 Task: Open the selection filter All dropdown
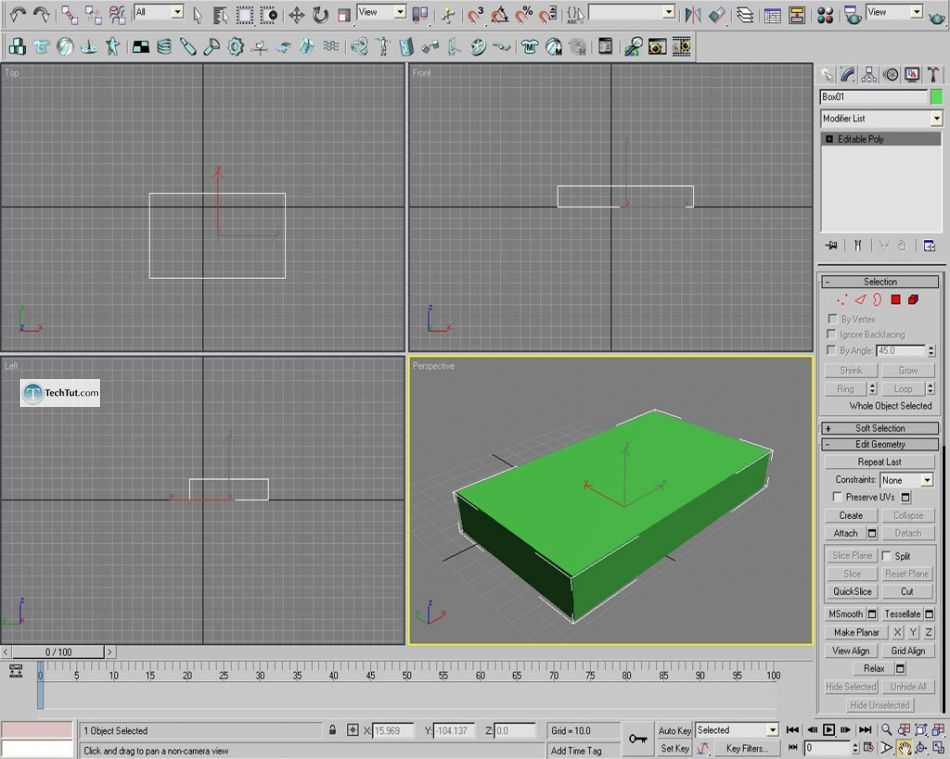[x=159, y=12]
